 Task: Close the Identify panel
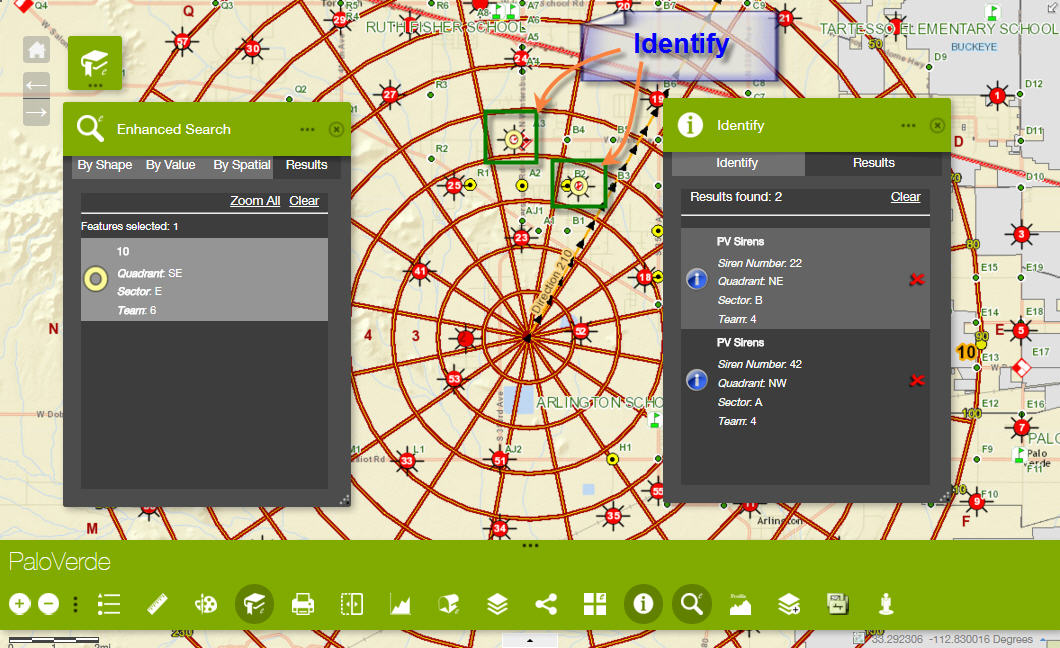[937, 125]
